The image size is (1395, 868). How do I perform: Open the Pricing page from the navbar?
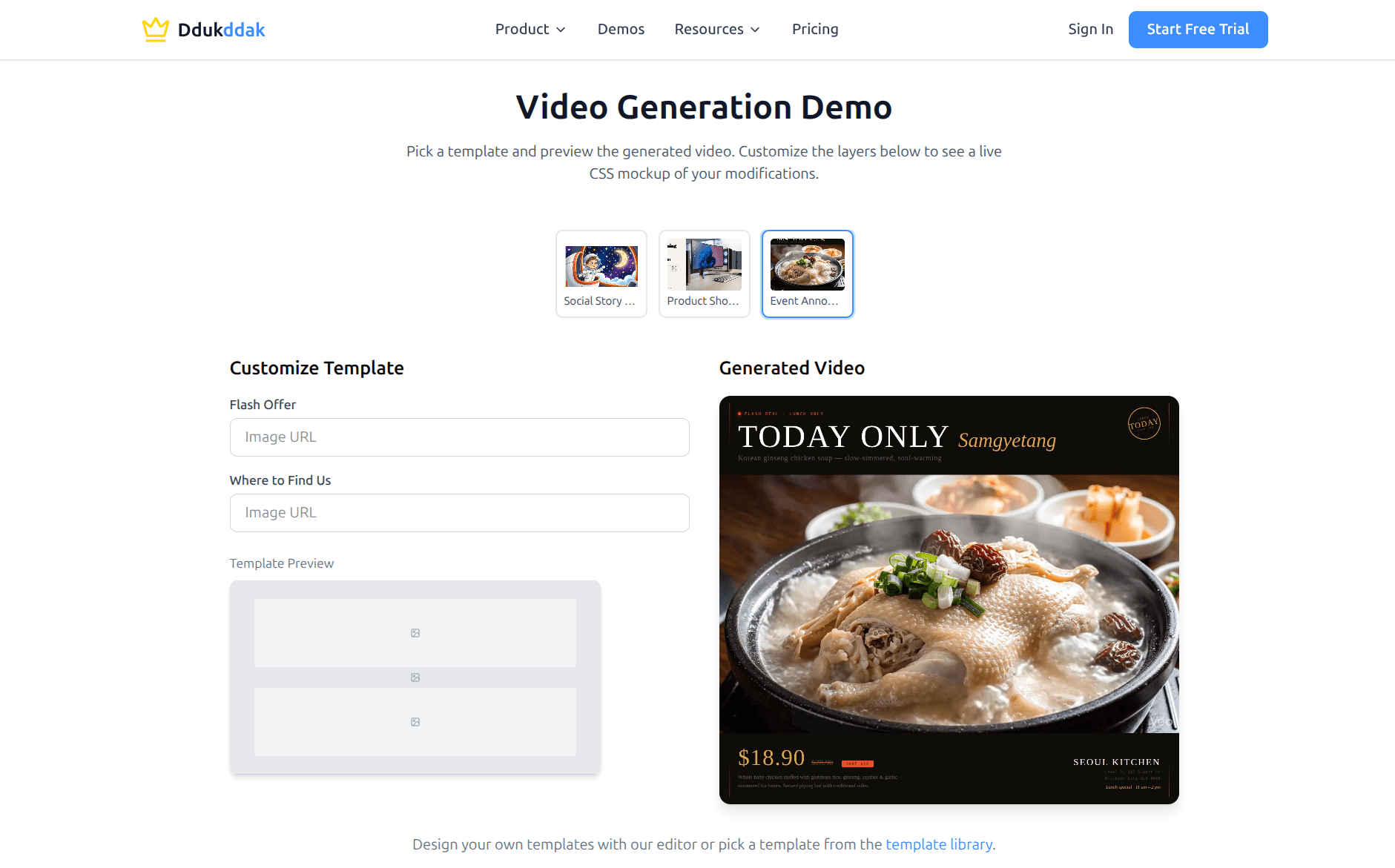coord(815,30)
